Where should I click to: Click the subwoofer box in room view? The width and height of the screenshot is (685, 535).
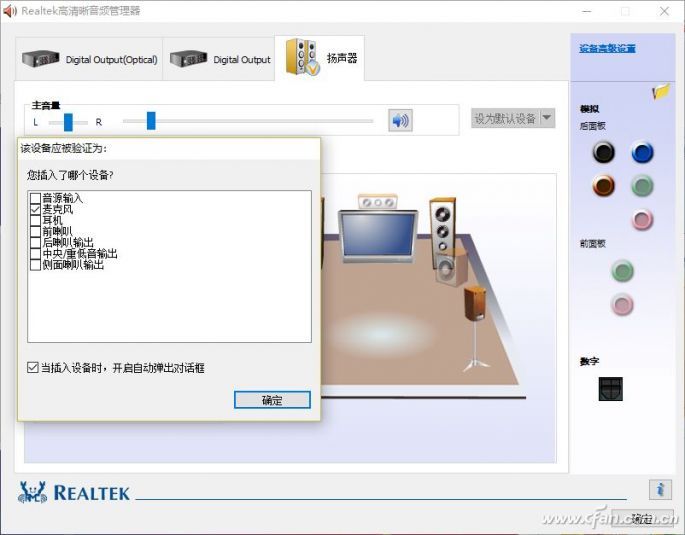[452, 269]
